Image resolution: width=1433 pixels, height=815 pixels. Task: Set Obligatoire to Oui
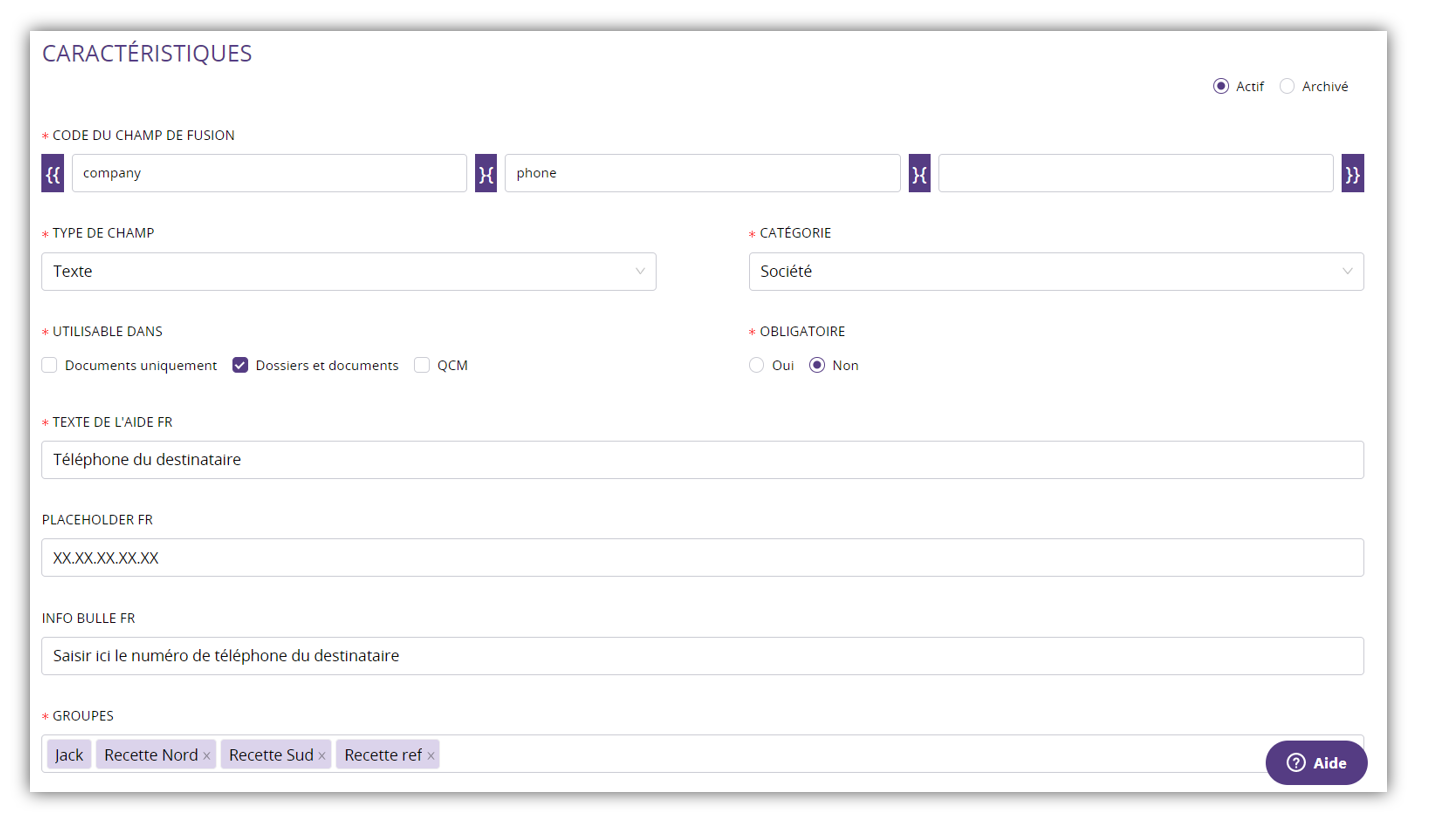(757, 365)
